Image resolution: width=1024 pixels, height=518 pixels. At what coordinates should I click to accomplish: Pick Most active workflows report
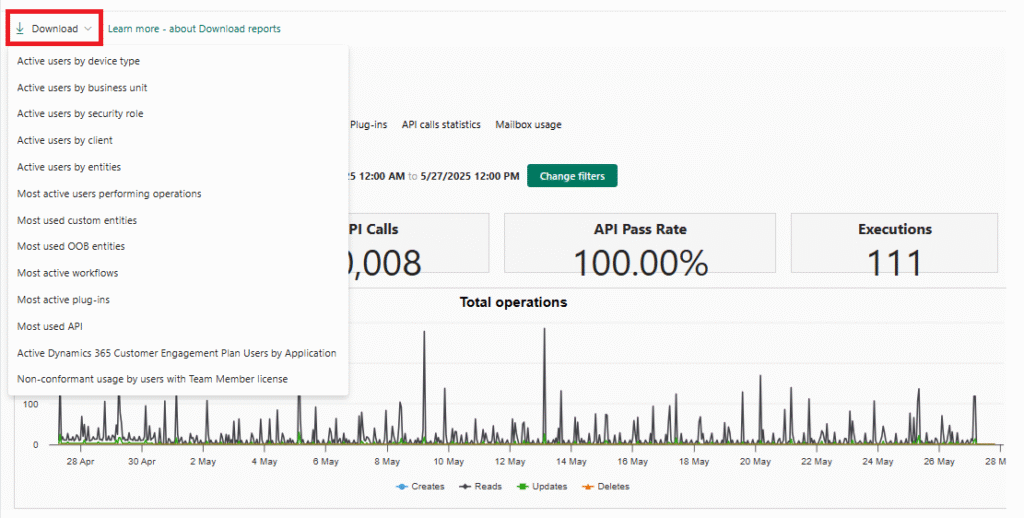(66, 273)
